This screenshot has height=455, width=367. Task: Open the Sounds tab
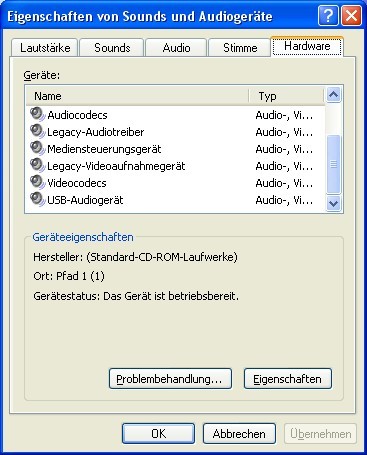[x=112, y=48]
